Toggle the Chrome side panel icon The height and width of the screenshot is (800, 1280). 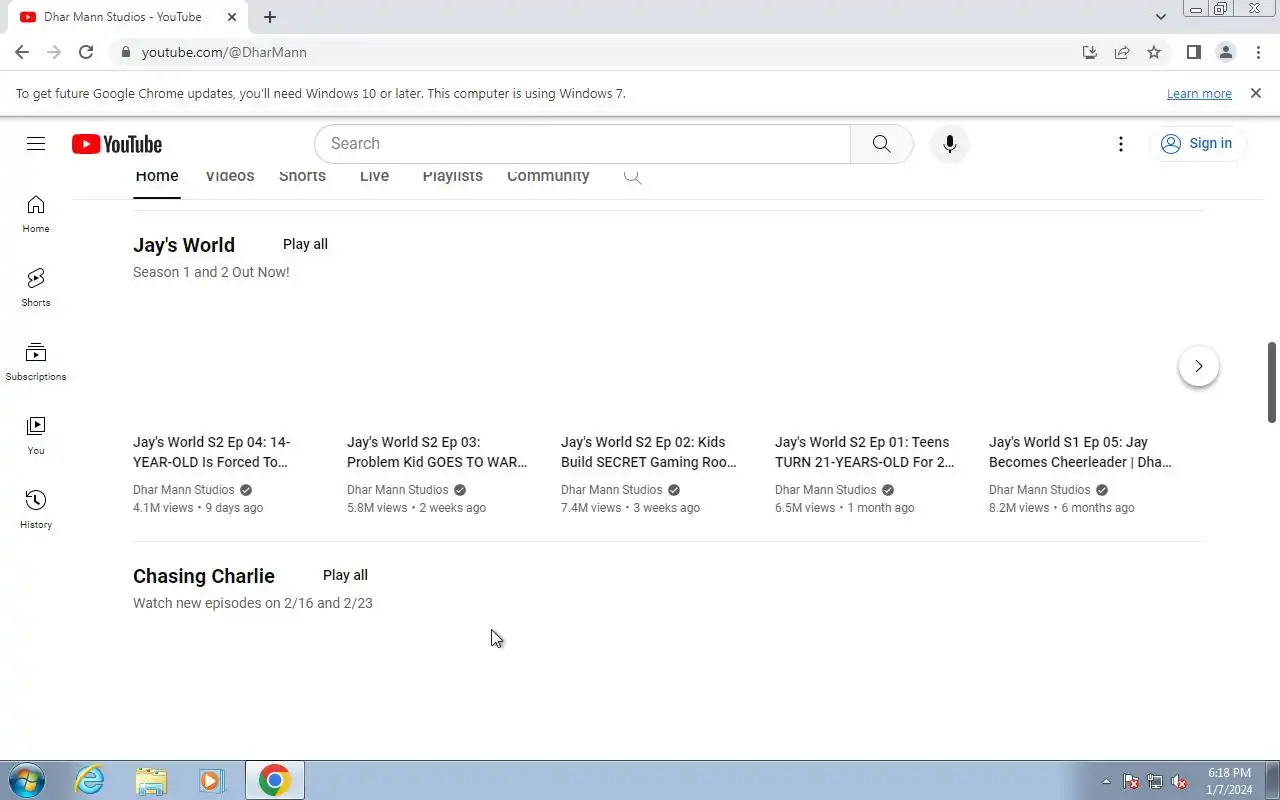[1193, 52]
